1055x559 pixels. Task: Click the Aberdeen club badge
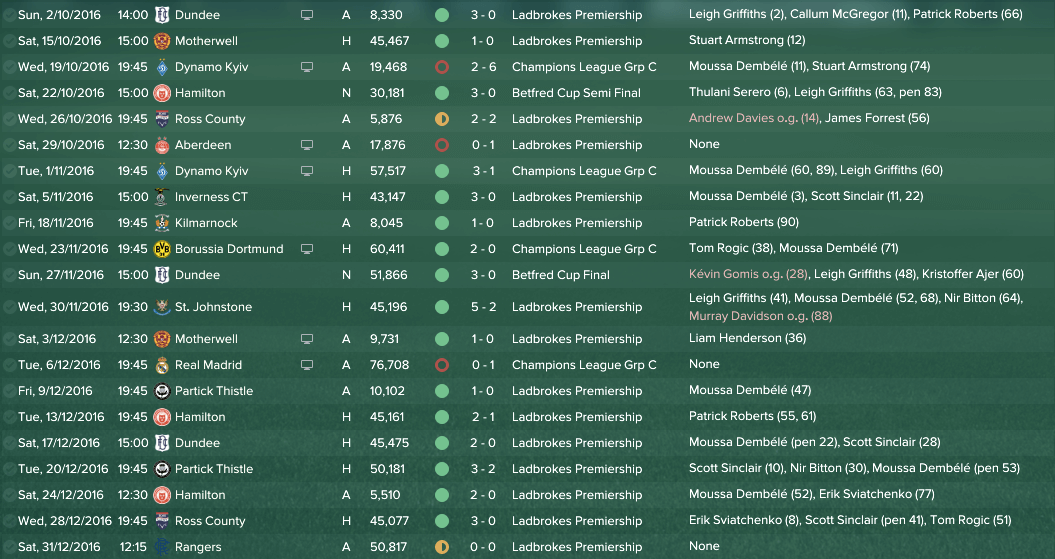(161, 145)
